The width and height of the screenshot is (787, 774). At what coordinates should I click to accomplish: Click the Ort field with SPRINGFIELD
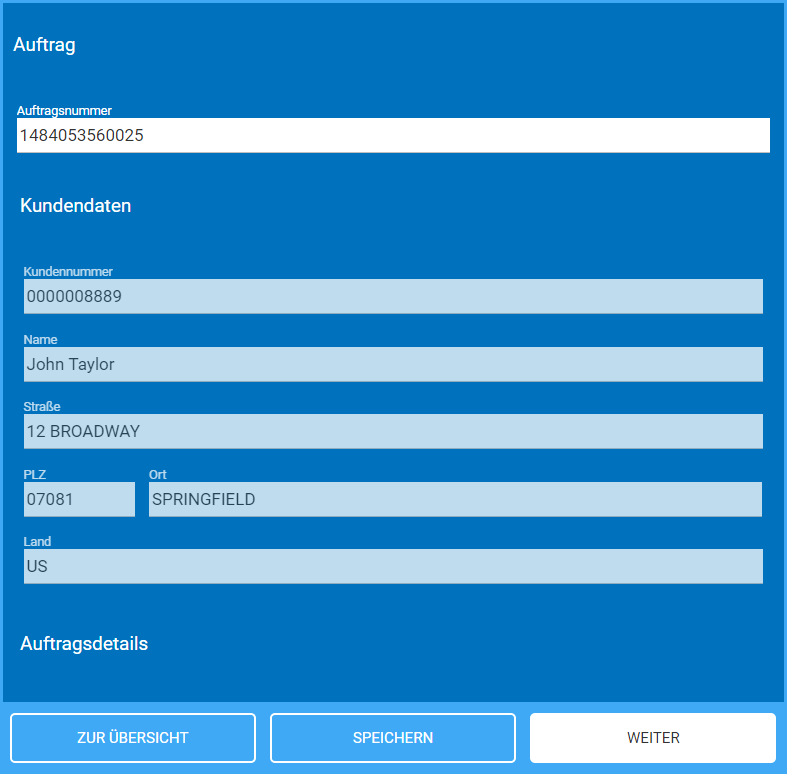click(x=455, y=499)
